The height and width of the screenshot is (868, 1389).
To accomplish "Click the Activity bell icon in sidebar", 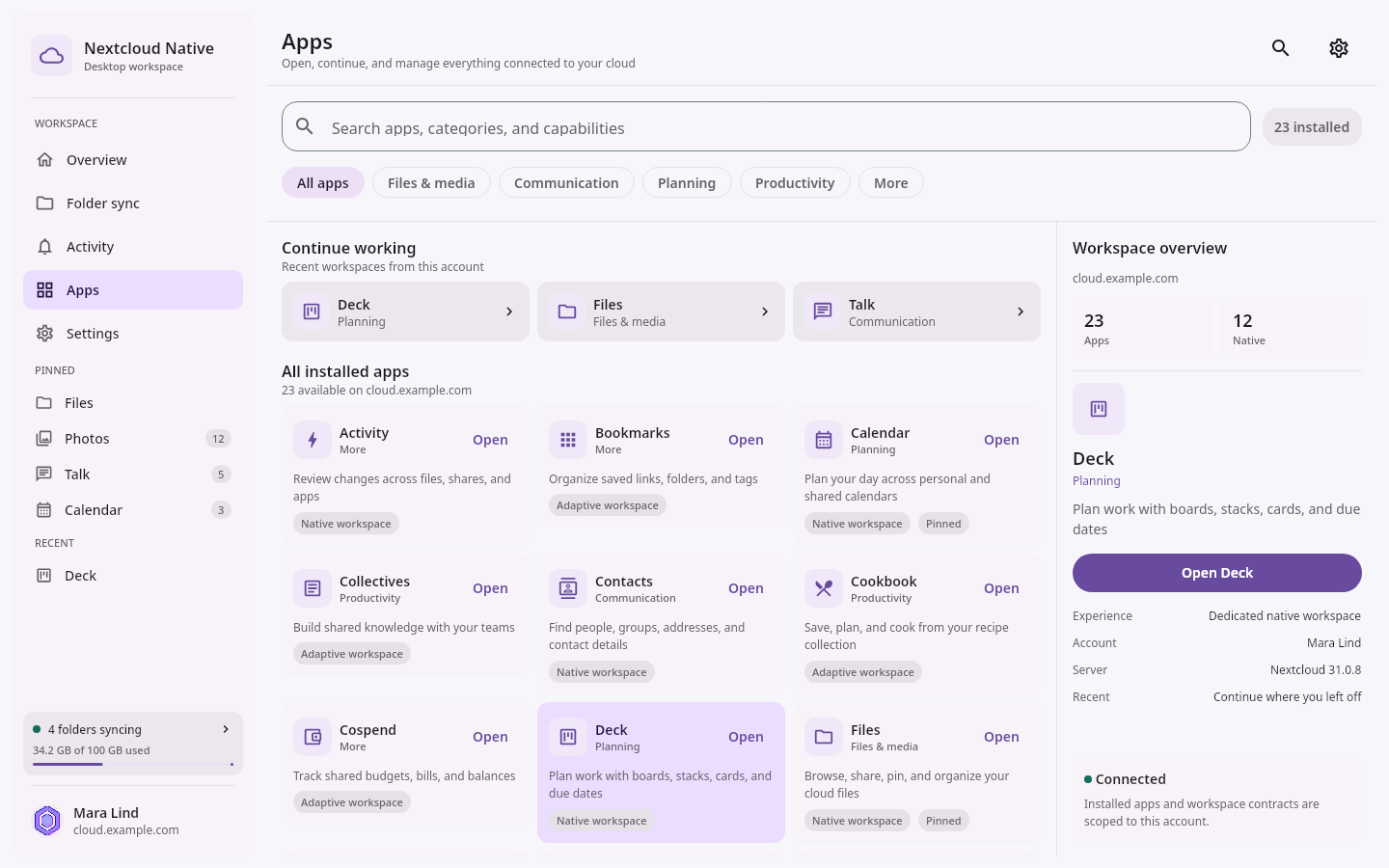I will coord(44,247).
